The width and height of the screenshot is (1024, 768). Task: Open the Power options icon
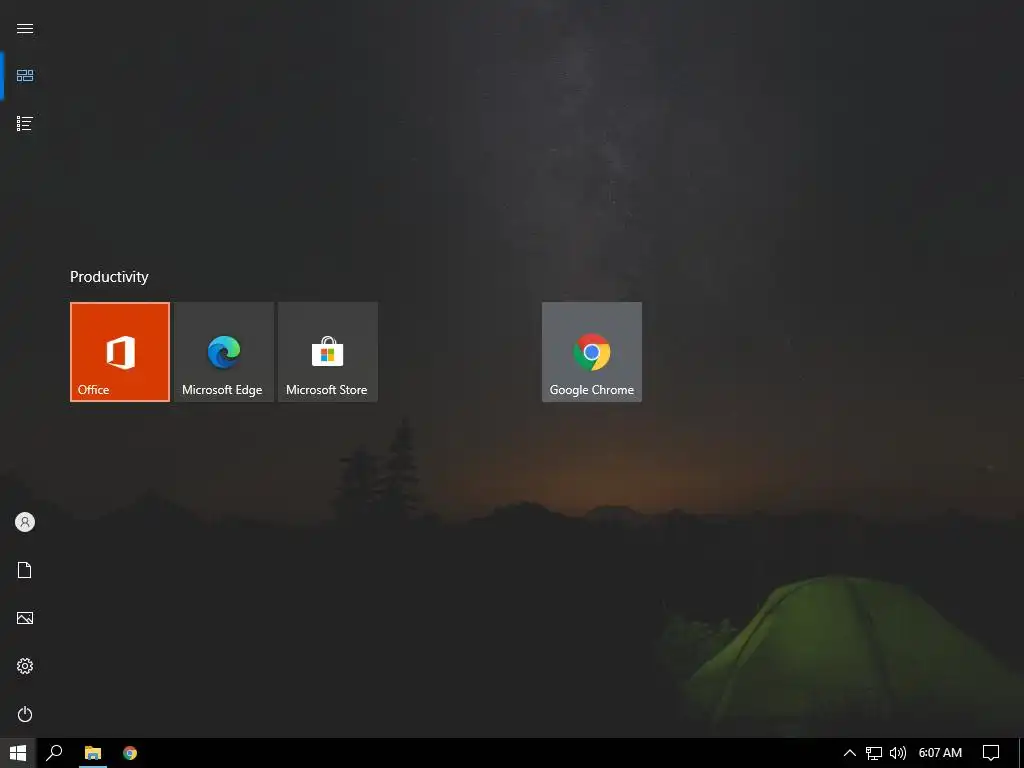click(25, 714)
